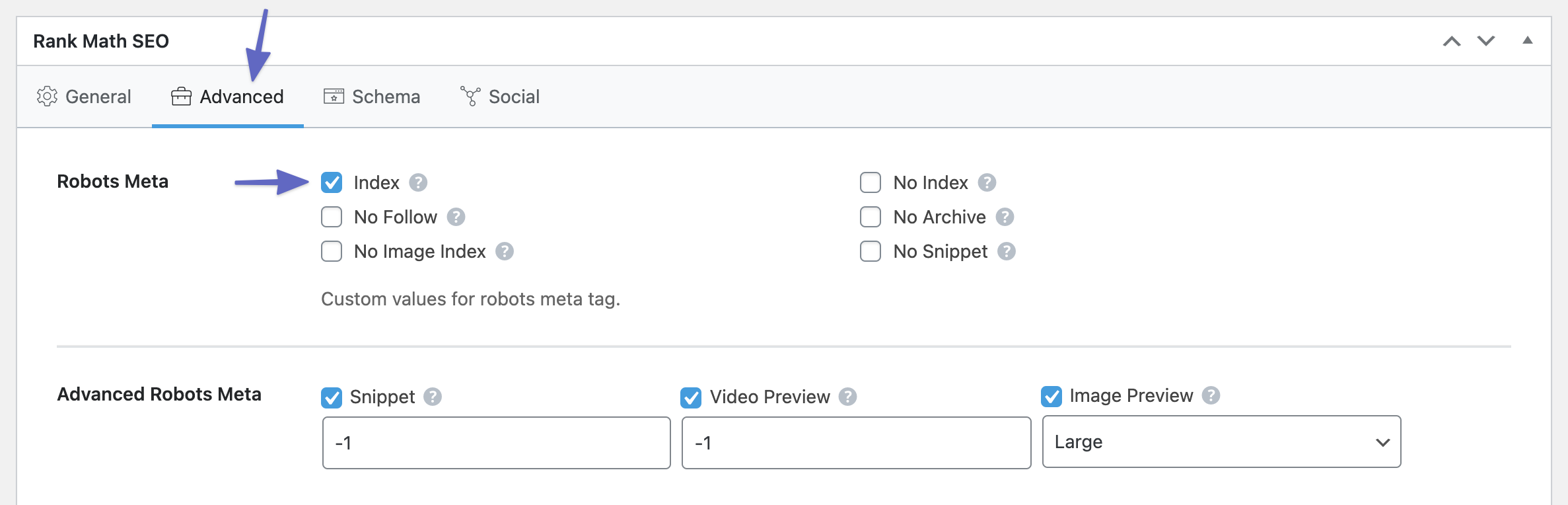Switch to the Schema tab
1568x505 pixels.
pyautogui.click(x=372, y=97)
